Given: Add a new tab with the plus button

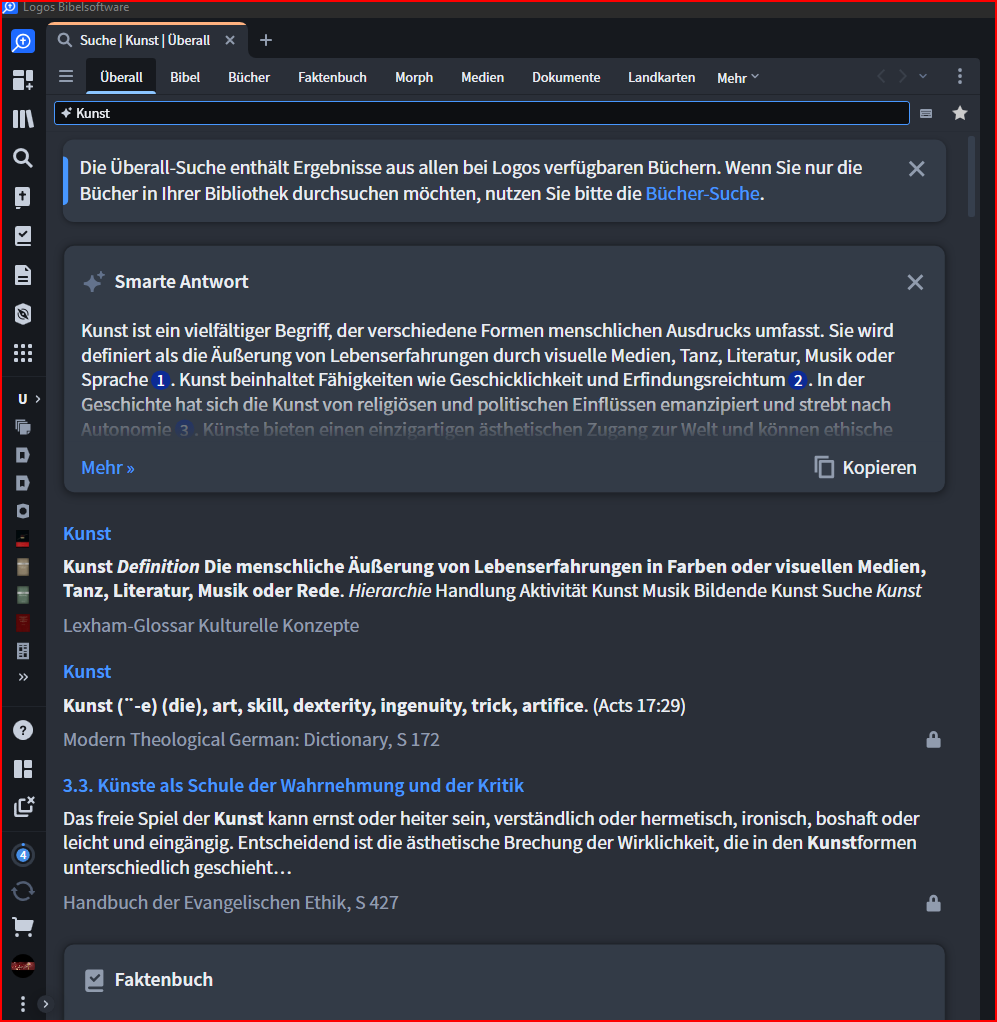Looking at the screenshot, I should 266,40.
